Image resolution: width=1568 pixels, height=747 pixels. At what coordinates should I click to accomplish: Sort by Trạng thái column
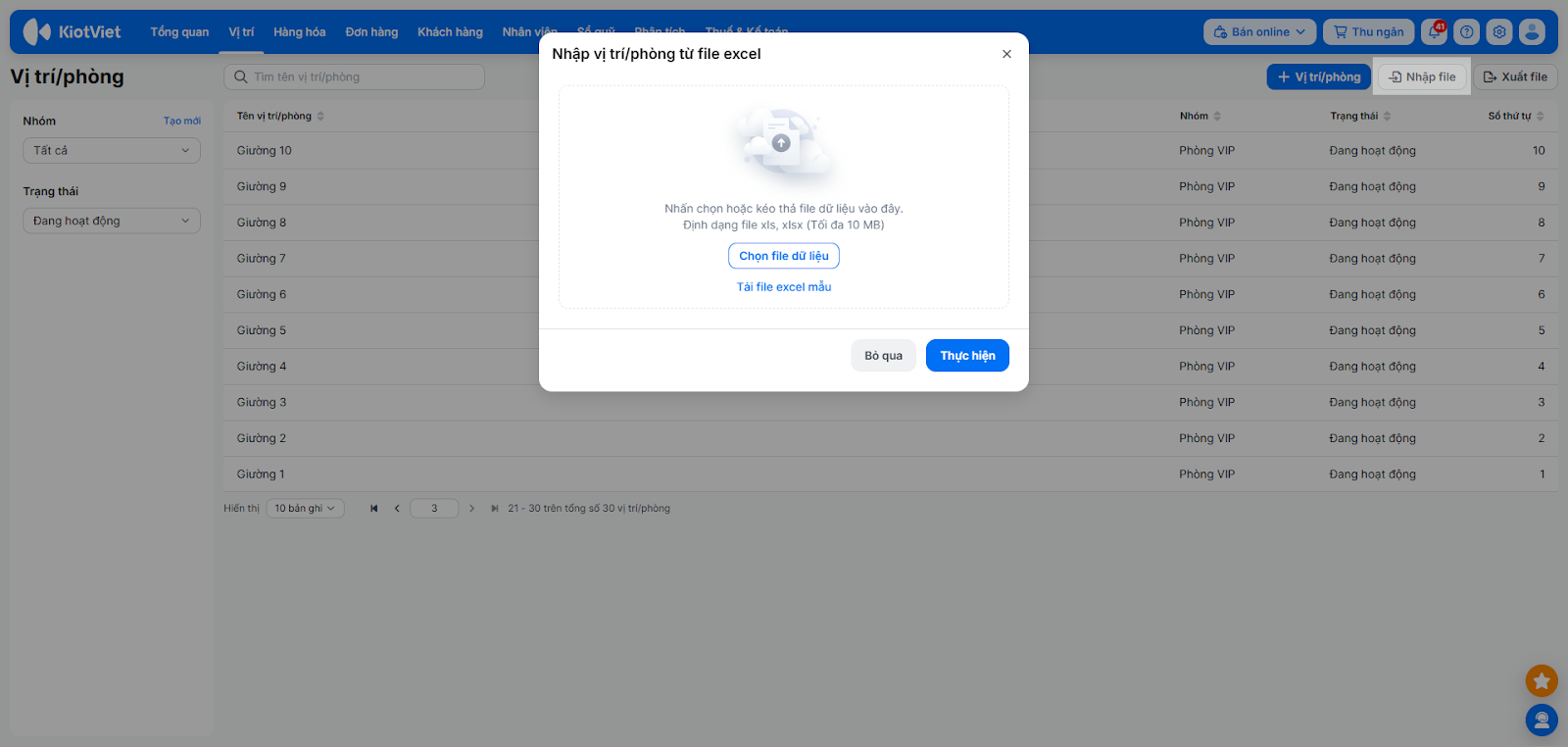click(x=1360, y=116)
